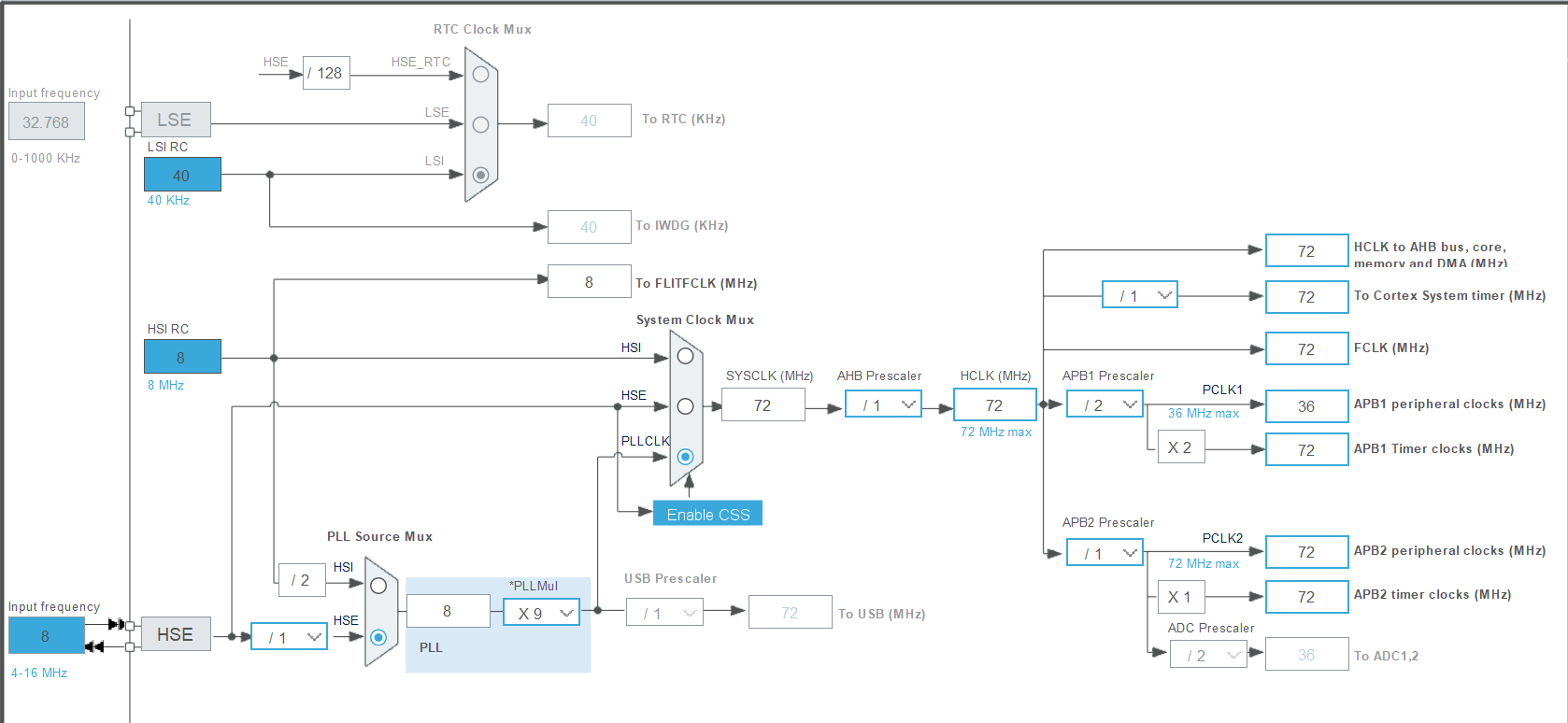This screenshot has width=1568, height=723.
Task: Click the 36 MHz max PCLK1 note
Action: click(1204, 413)
